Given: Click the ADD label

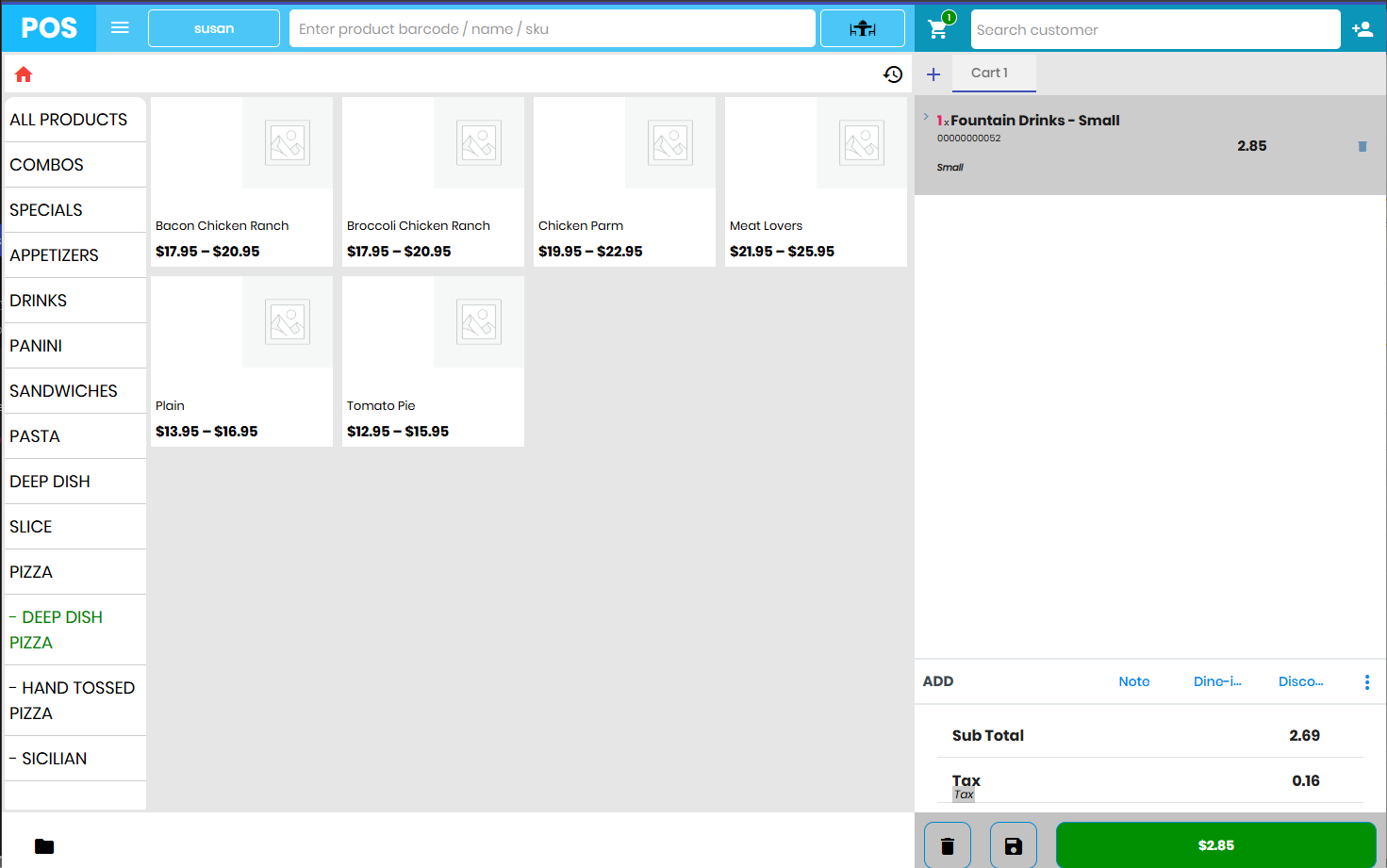Looking at the screenshot, I should 938,681.
